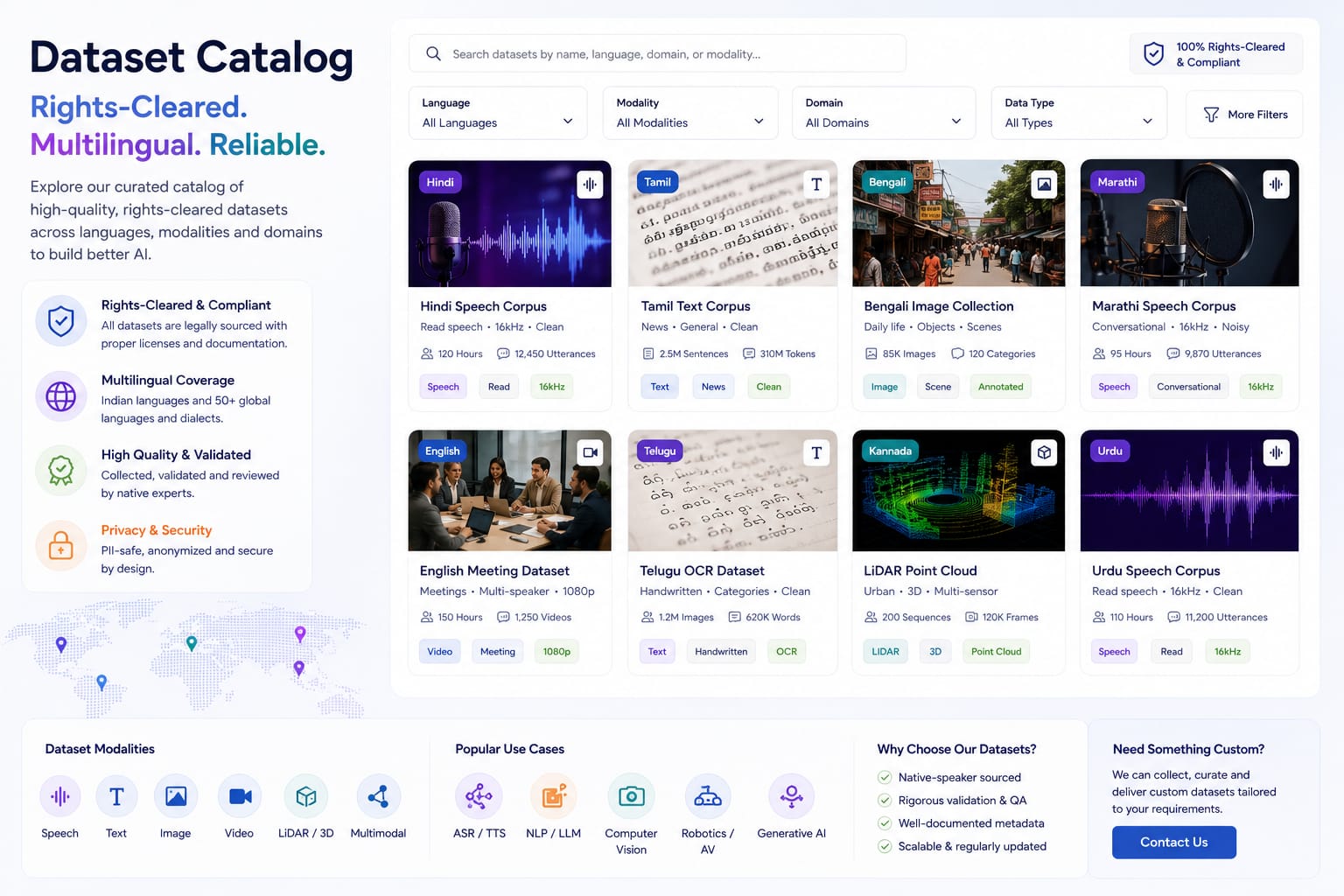
Task: Click the Rights-Cleared shield badge icon
Action: 1154,54
